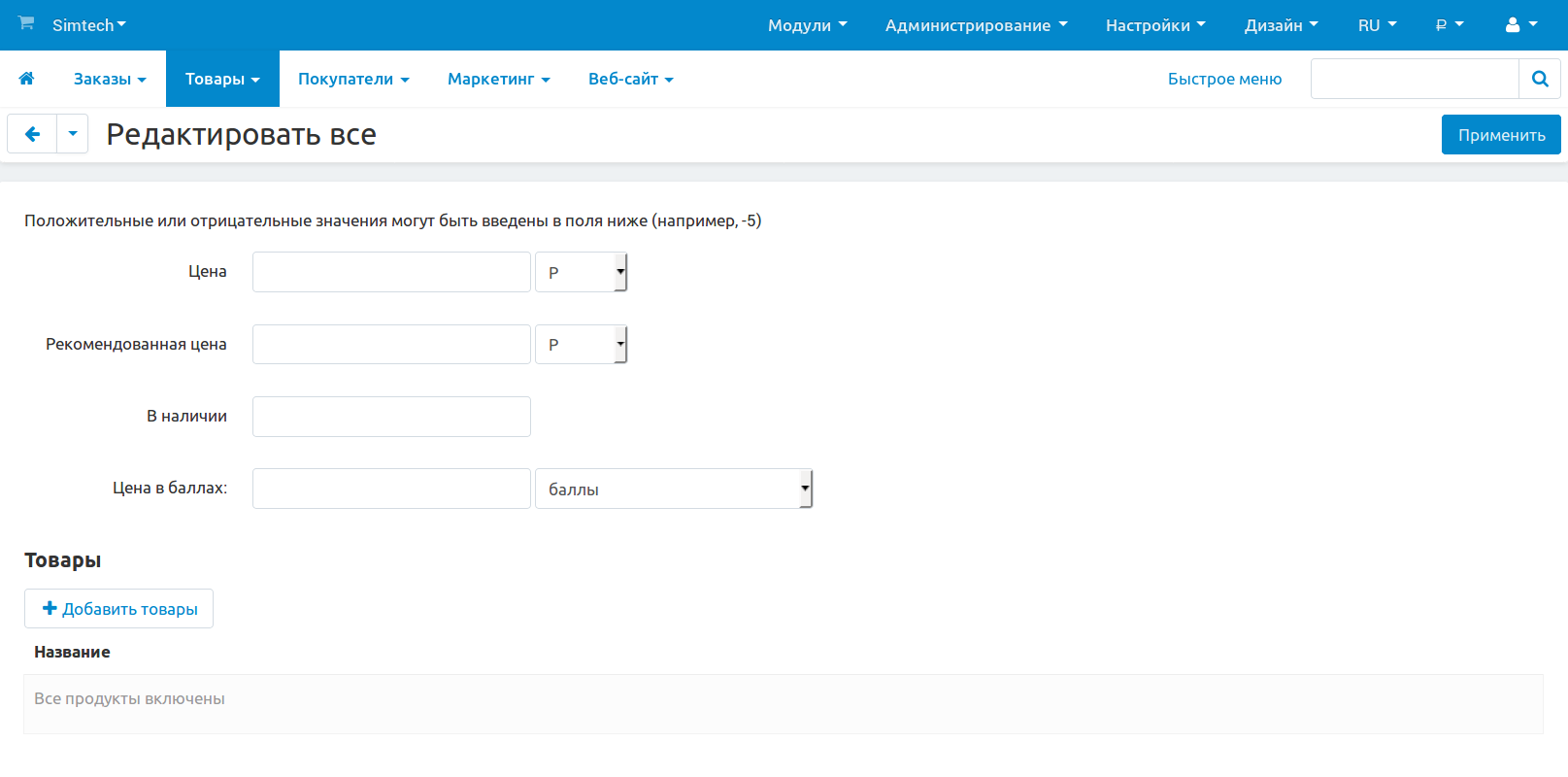Open the recommended price type dropdown
Screen dimensions: 1568x777
click(581, 345)
